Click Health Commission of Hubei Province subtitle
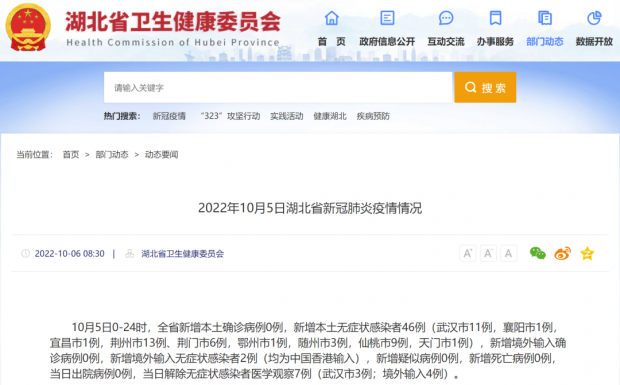 (173, 42)
